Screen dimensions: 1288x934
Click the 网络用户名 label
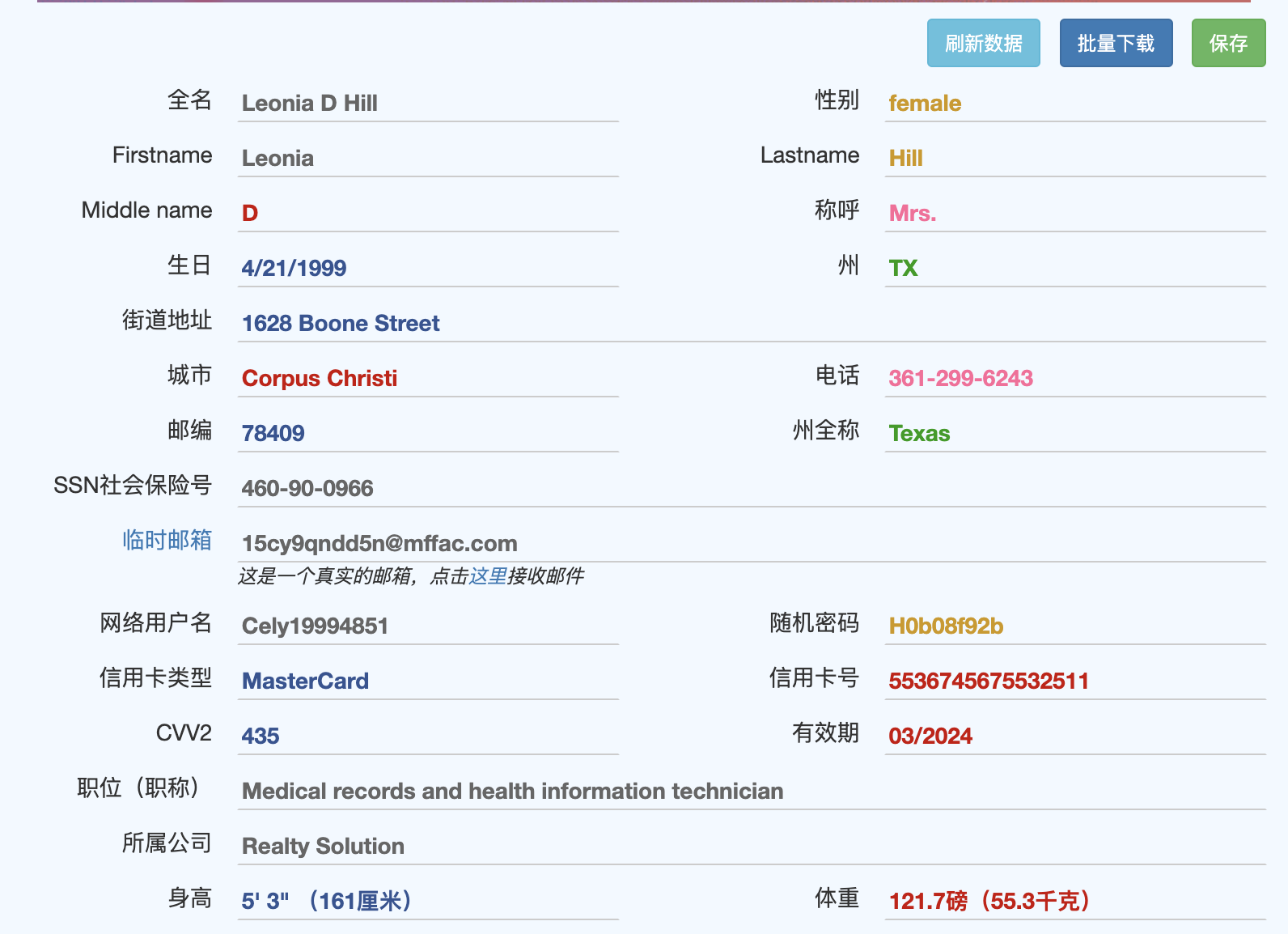click(x=155, y=622)
